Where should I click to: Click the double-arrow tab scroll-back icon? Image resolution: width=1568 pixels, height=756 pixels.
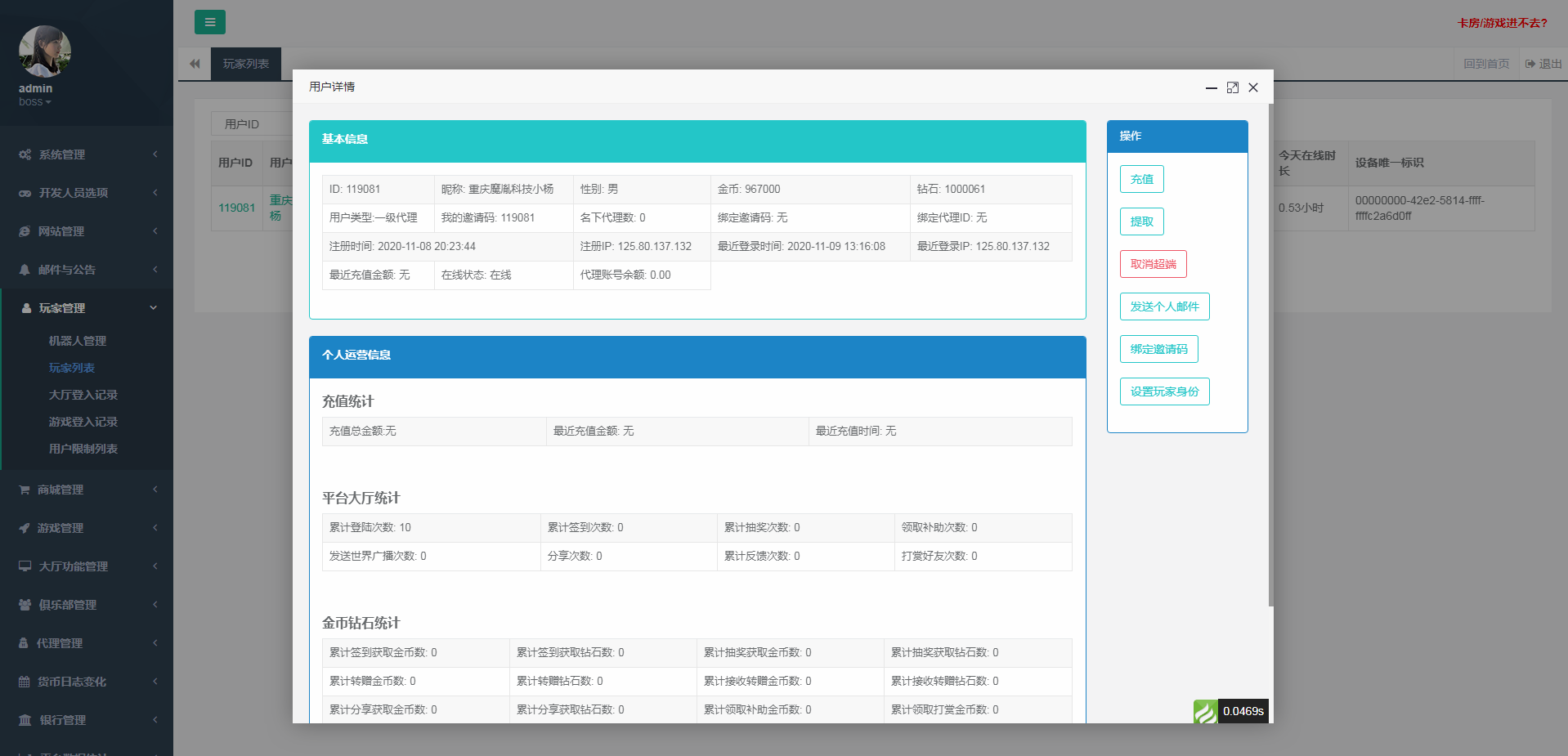195,64
